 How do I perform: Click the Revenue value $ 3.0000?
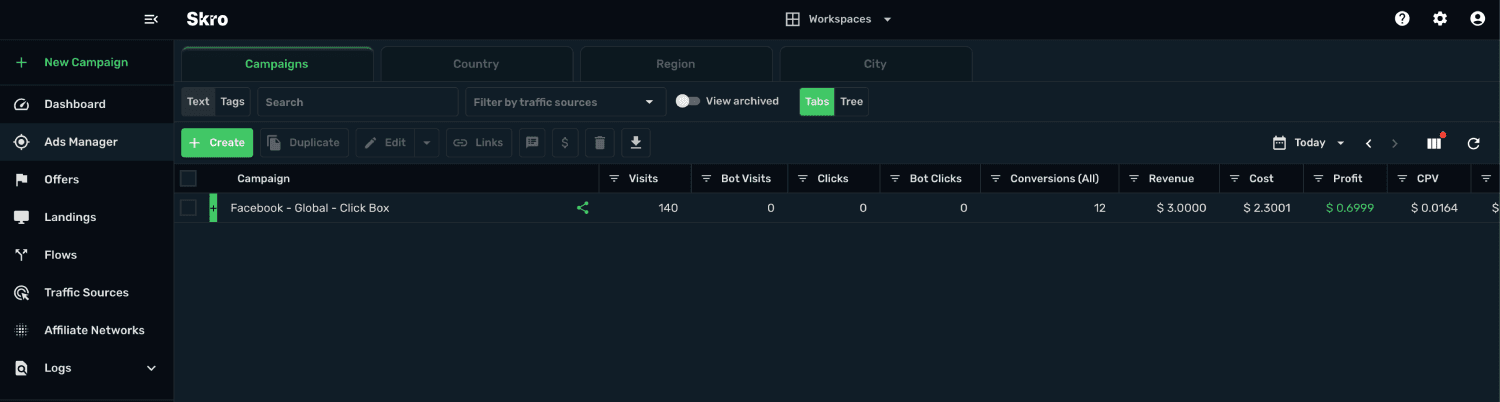[1181, 208]
